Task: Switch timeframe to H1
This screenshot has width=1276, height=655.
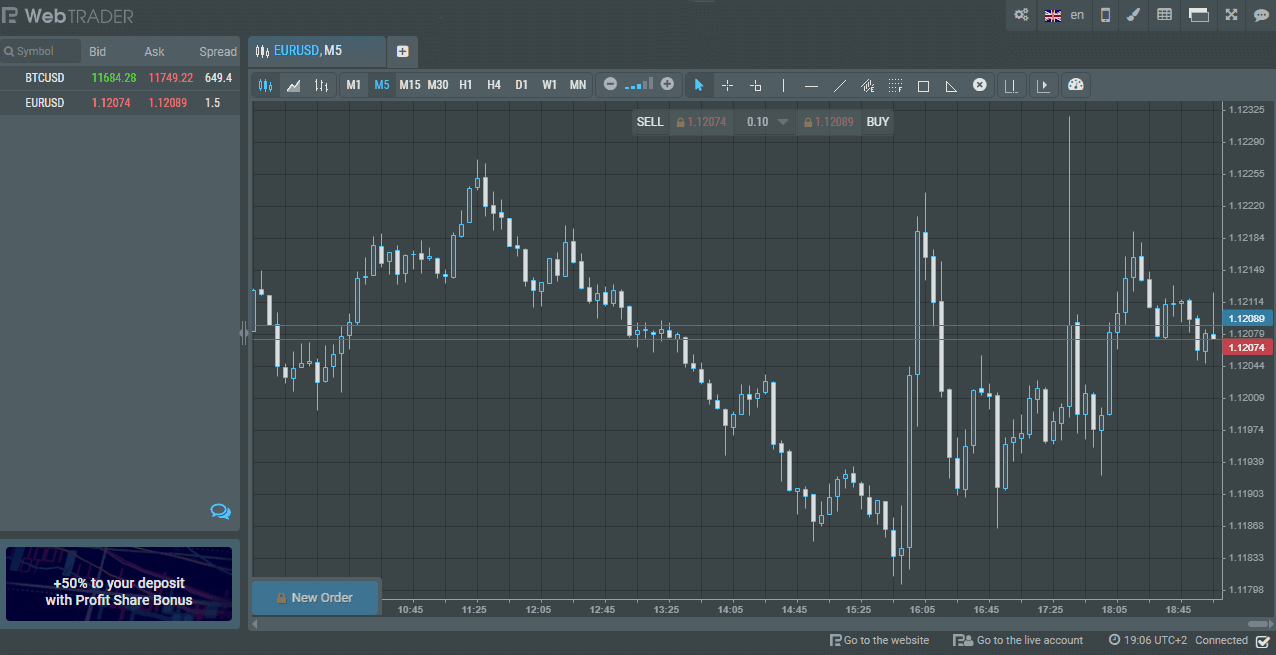Action: (465, 85)
